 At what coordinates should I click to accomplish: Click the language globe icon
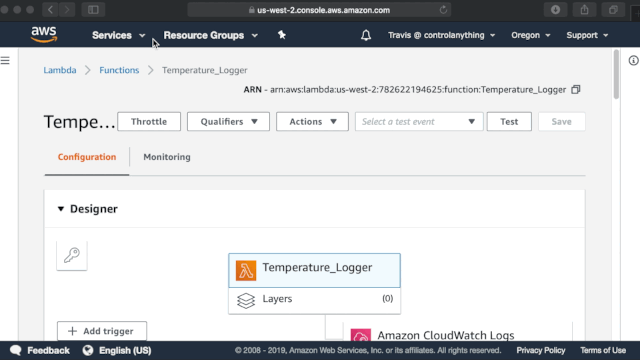coord(88,350)
